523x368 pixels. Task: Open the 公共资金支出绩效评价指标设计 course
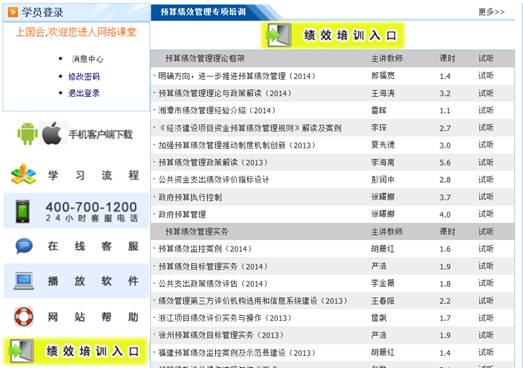(213, 180)
